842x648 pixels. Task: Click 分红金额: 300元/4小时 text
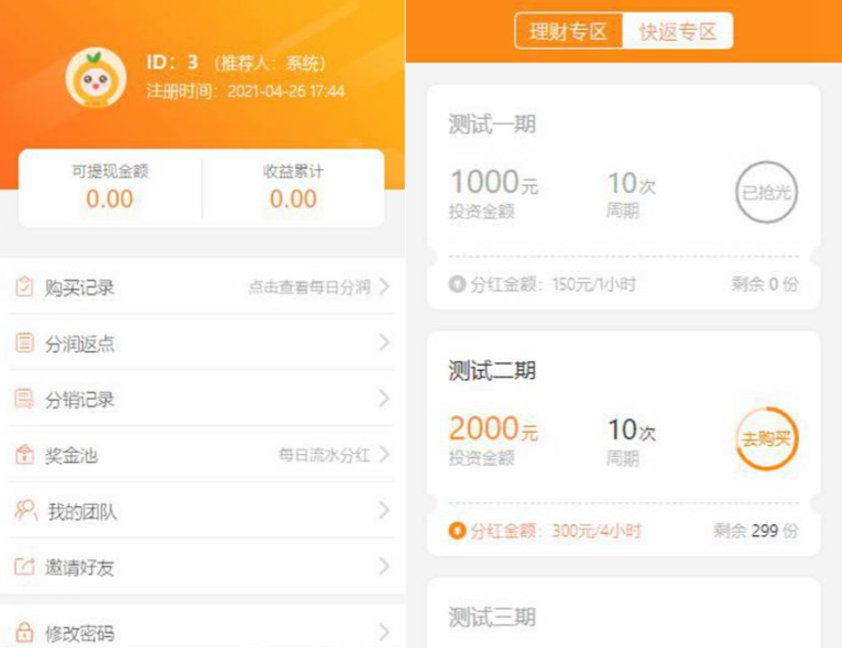pos(556,531)
